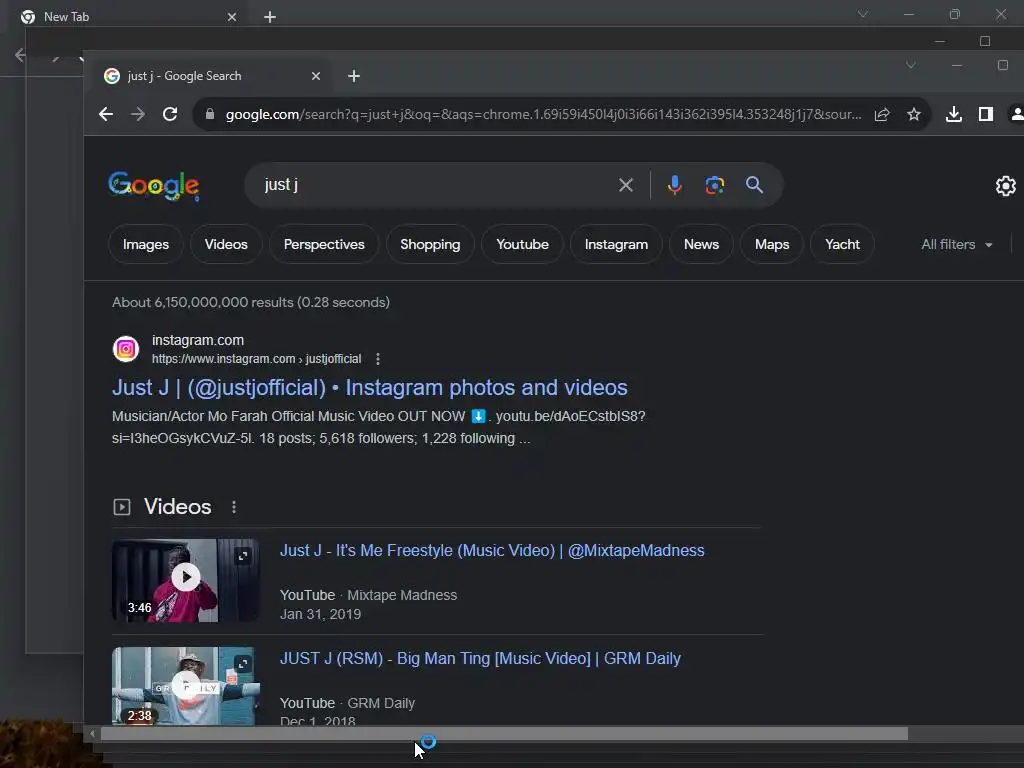Click the 'About 6,150,000,000 results' text
The height and width of the screenshot is (768, 1024).
(x=251, y=302)
